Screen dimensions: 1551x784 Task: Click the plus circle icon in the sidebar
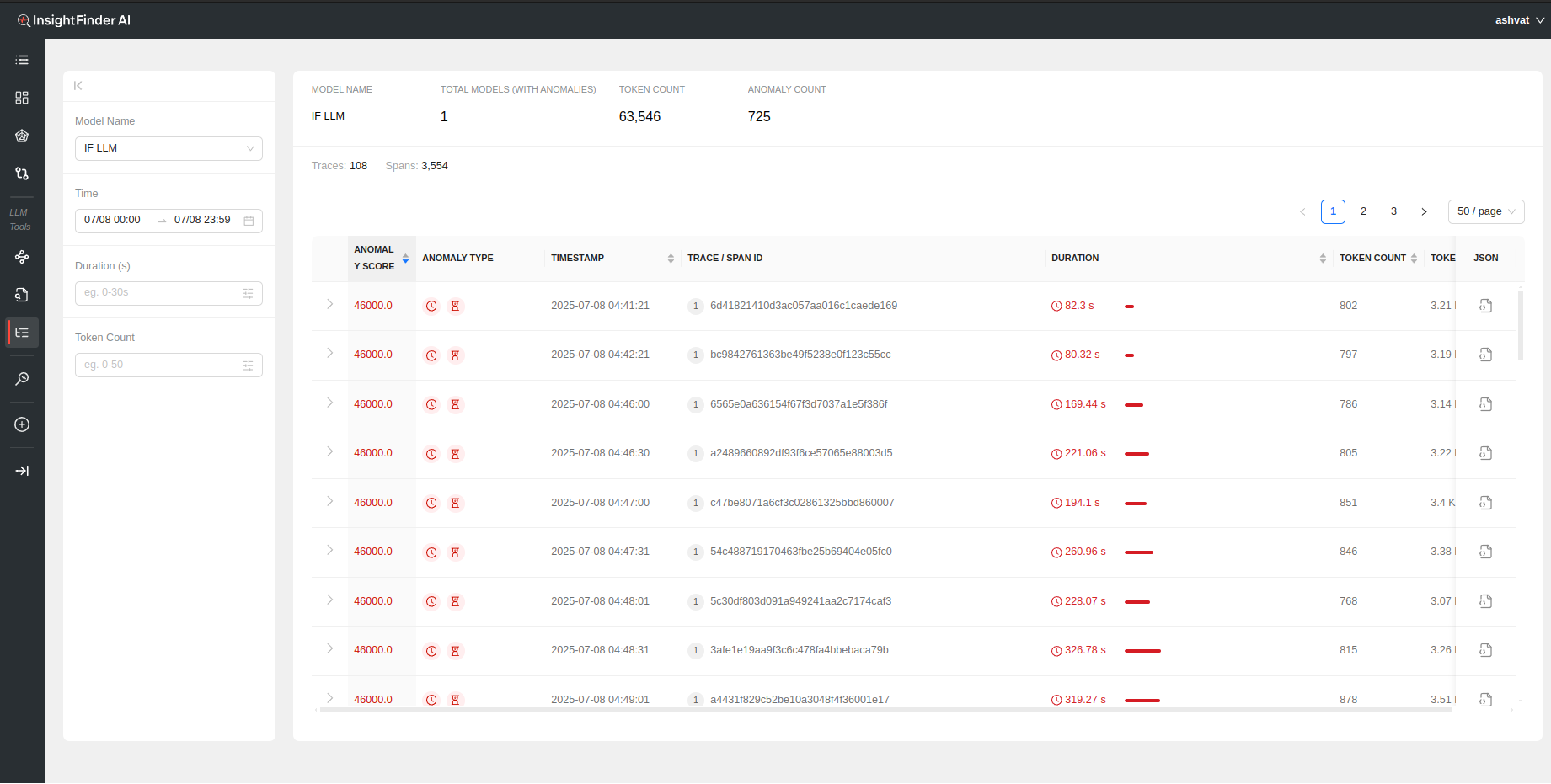(22, 425)
